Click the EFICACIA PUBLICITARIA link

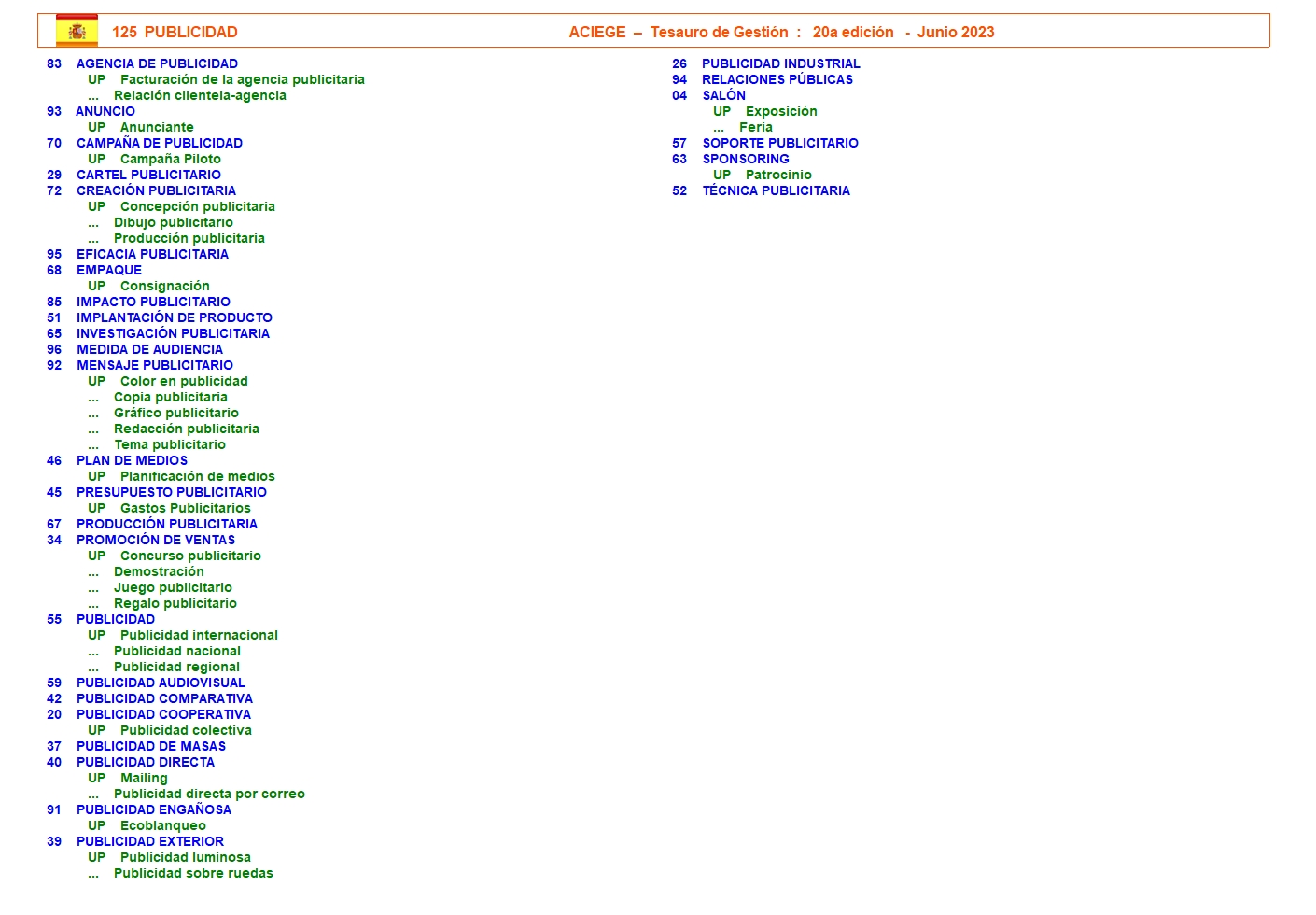coord(152,254)
